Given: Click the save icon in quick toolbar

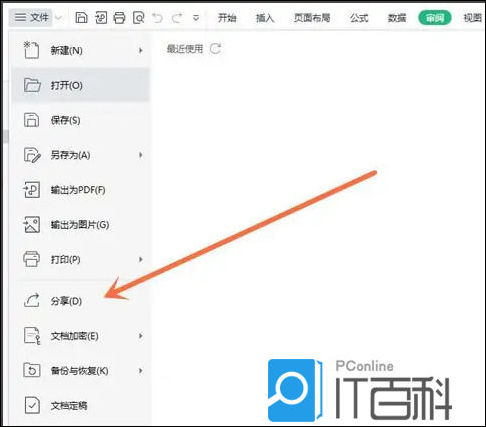Looking at the screenshot, I should click(81, 17).
